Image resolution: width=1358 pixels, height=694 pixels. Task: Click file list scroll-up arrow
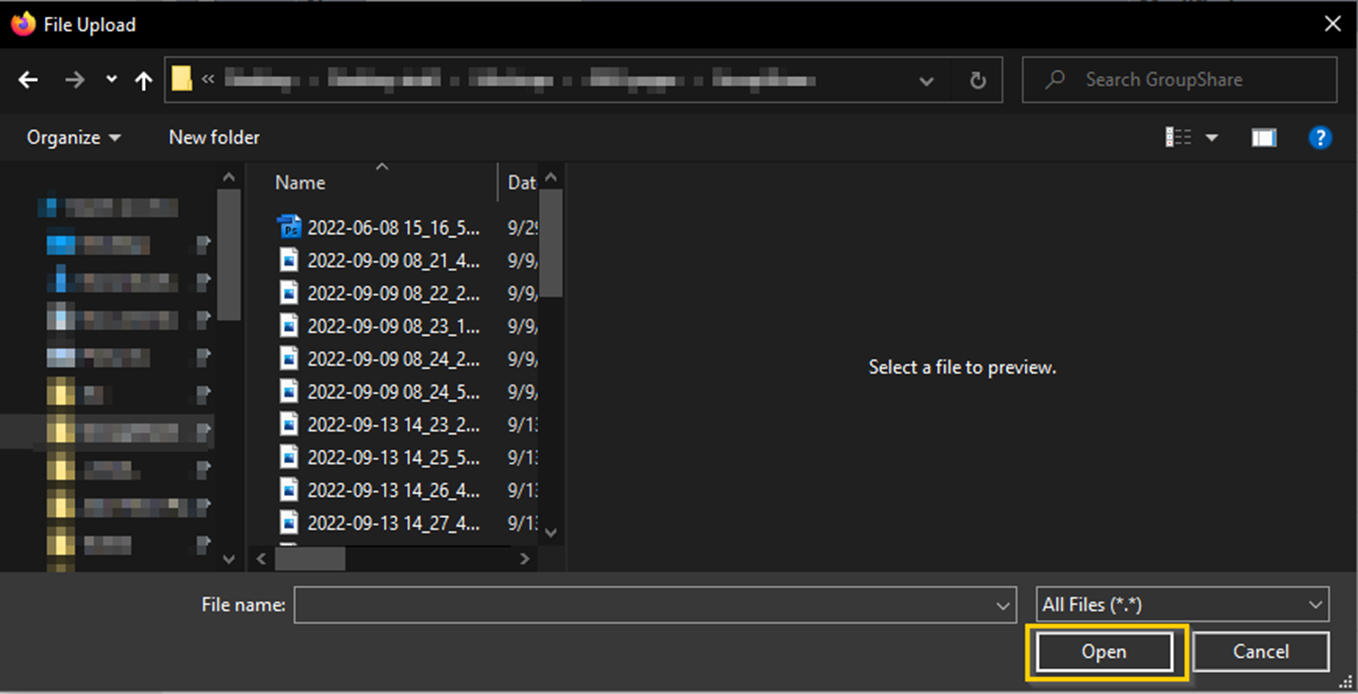point(551,176)
